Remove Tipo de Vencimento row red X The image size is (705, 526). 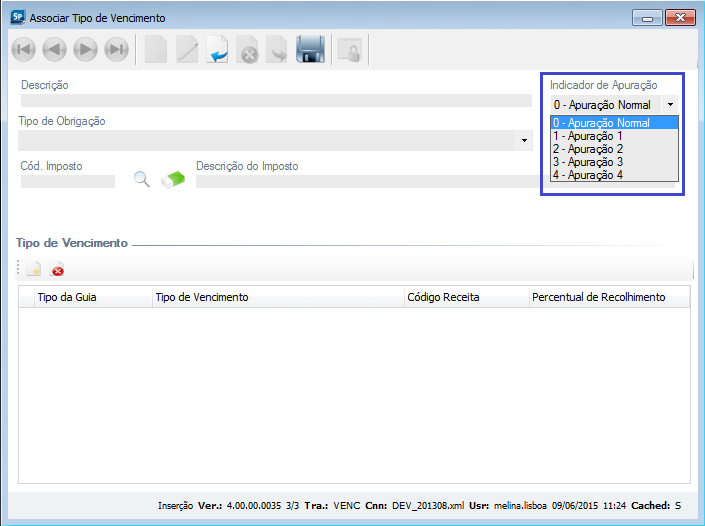58,269
